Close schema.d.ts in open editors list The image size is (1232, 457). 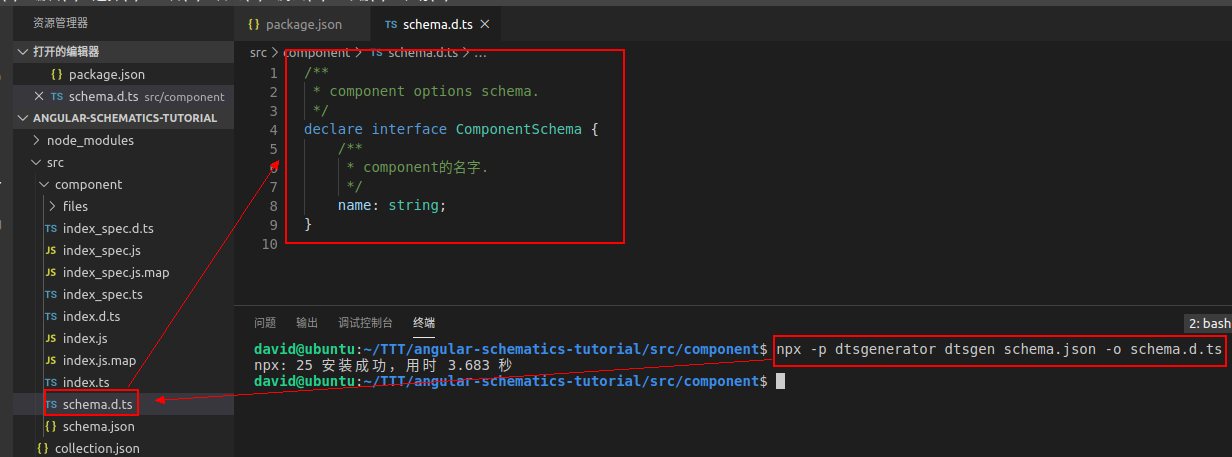pyautogui.click(x=39, y=97)
